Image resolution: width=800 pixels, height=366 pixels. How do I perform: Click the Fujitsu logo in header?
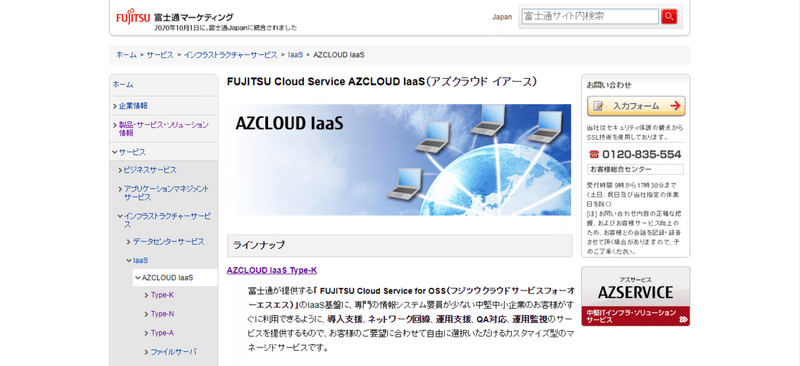133,16
